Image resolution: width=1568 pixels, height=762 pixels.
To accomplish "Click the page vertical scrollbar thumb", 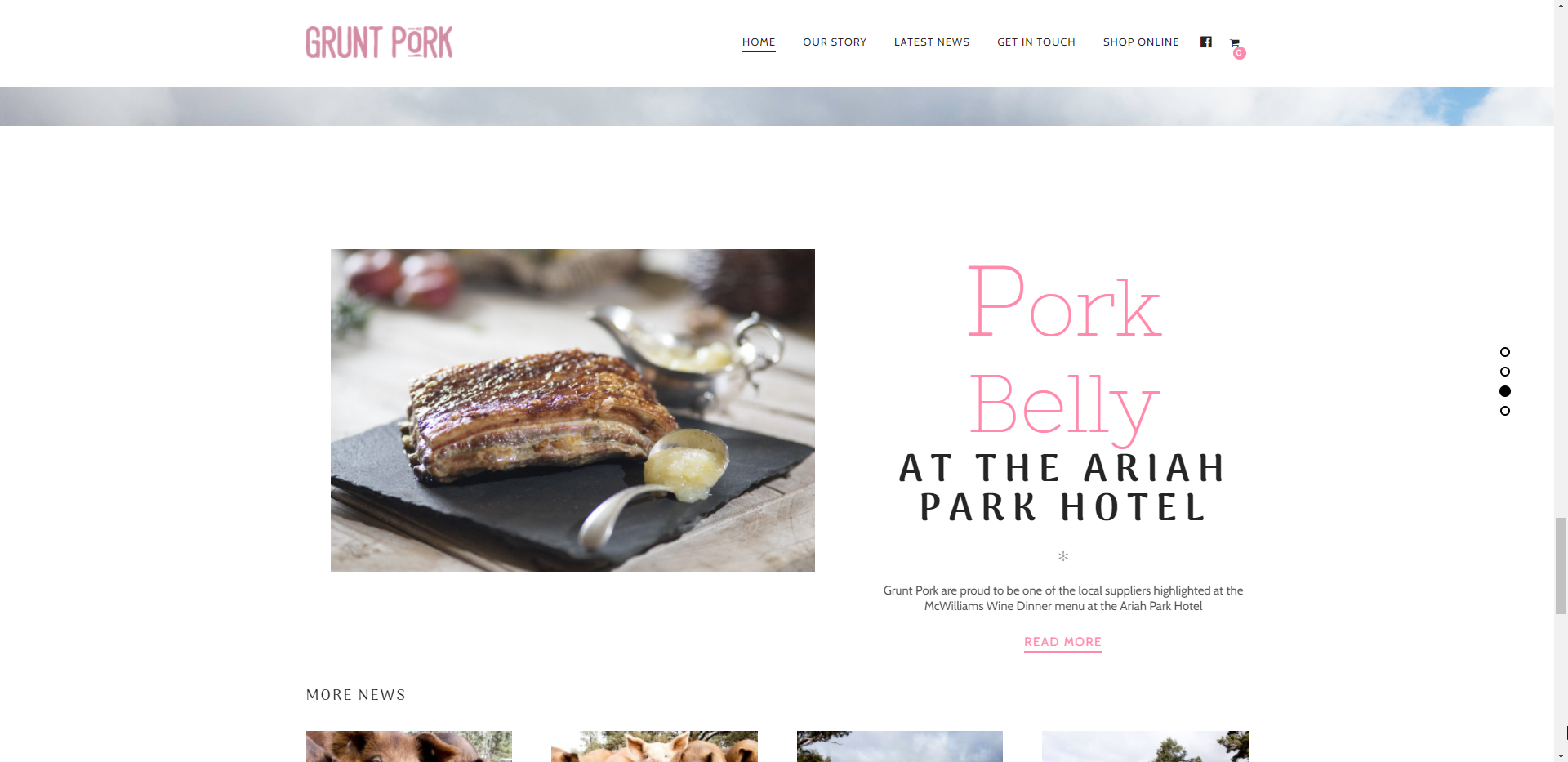I will point(1561,565).
